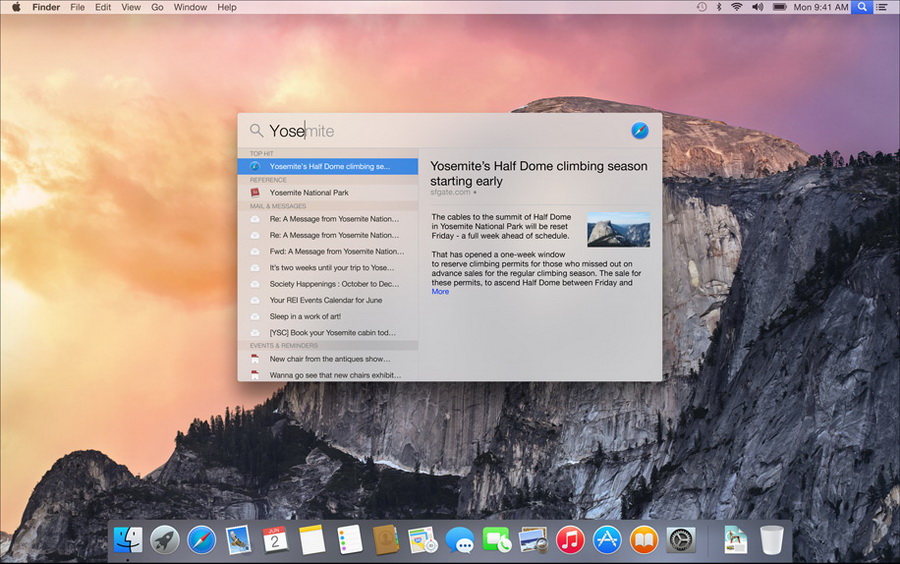This screenshot has height=564, width=900.
Task: Open the Window menu
Action: [190, 7]
